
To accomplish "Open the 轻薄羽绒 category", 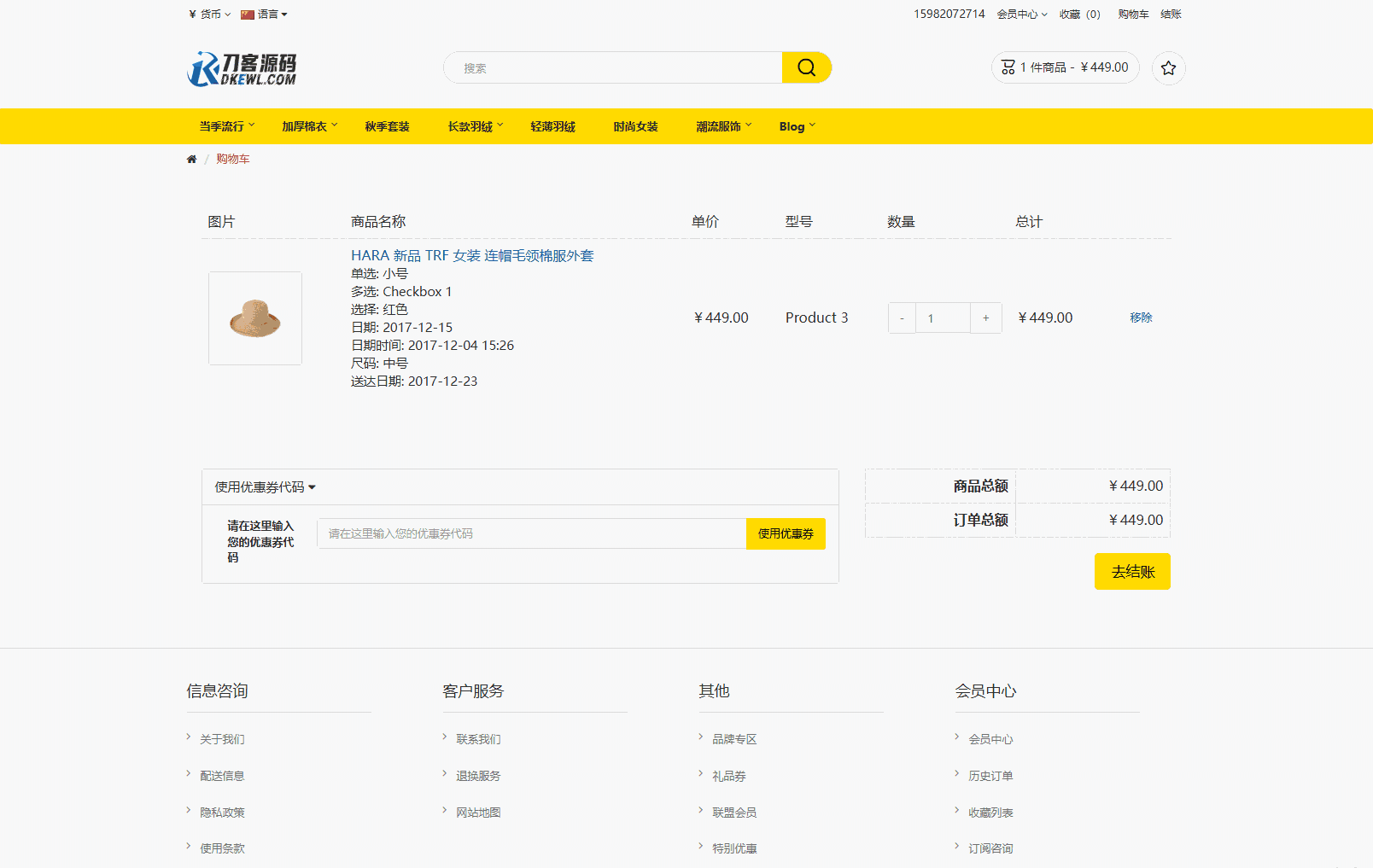I will point(553,126).
